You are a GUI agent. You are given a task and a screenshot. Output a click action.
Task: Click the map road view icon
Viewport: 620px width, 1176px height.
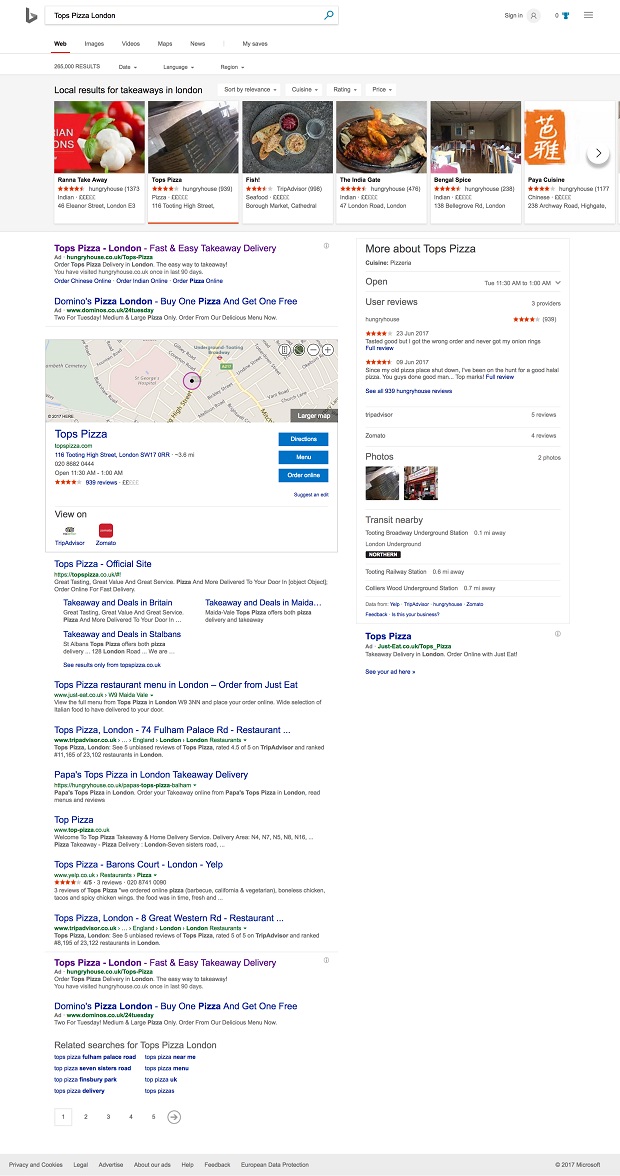pyautogui.click(x=285, y=350)
